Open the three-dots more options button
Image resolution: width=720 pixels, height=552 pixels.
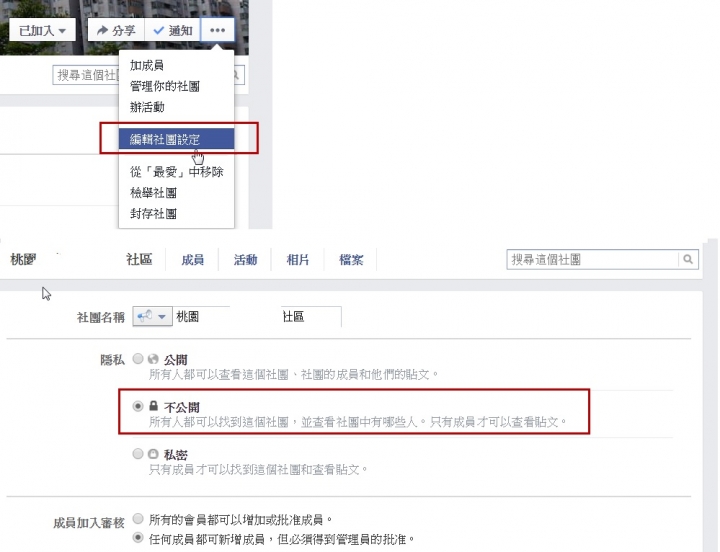tap(217, 30)
